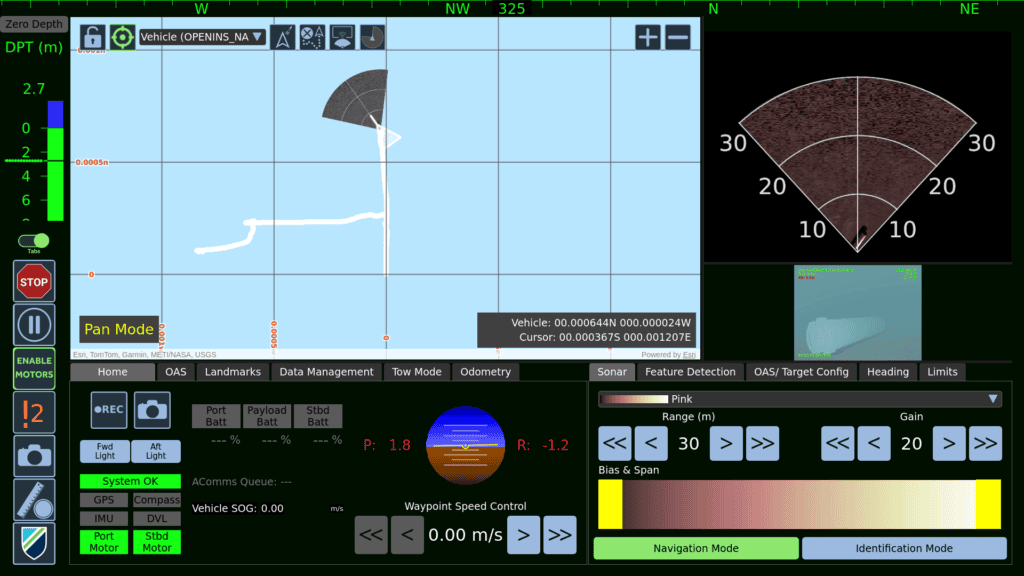Click the circular pause mission icon

coord(34,325)
